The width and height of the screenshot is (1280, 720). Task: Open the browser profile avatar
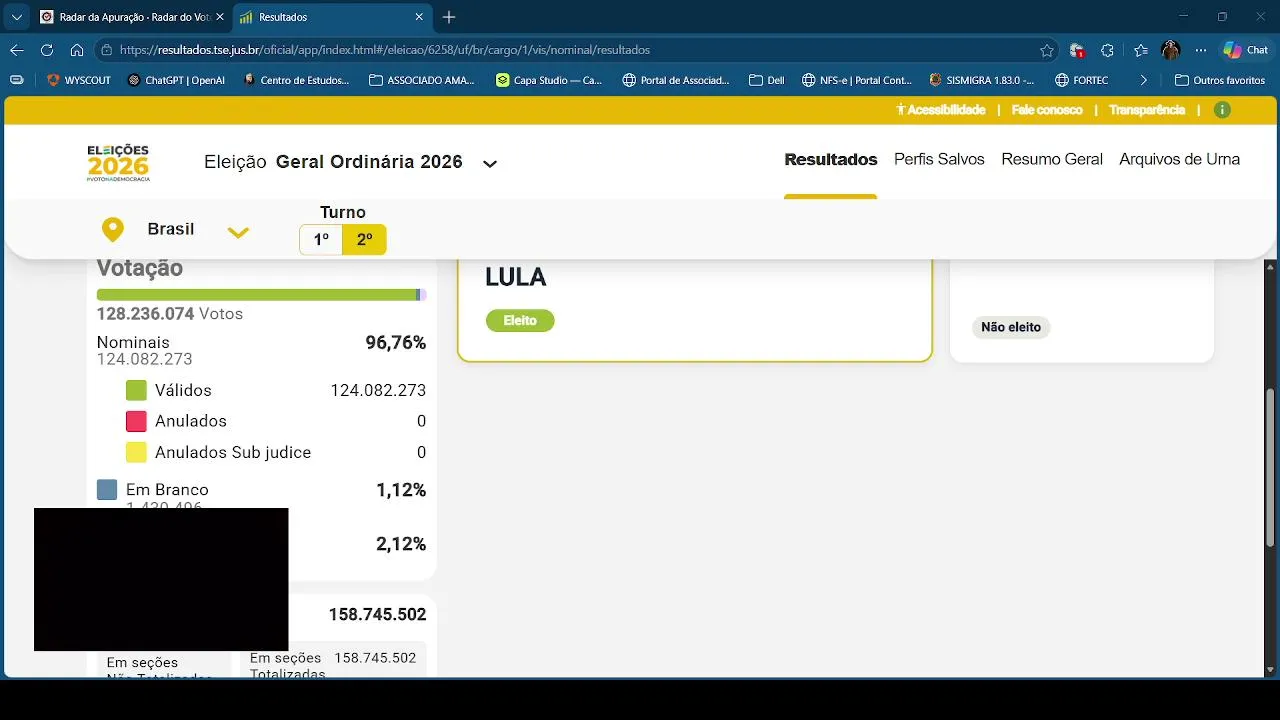[1171, 50]
